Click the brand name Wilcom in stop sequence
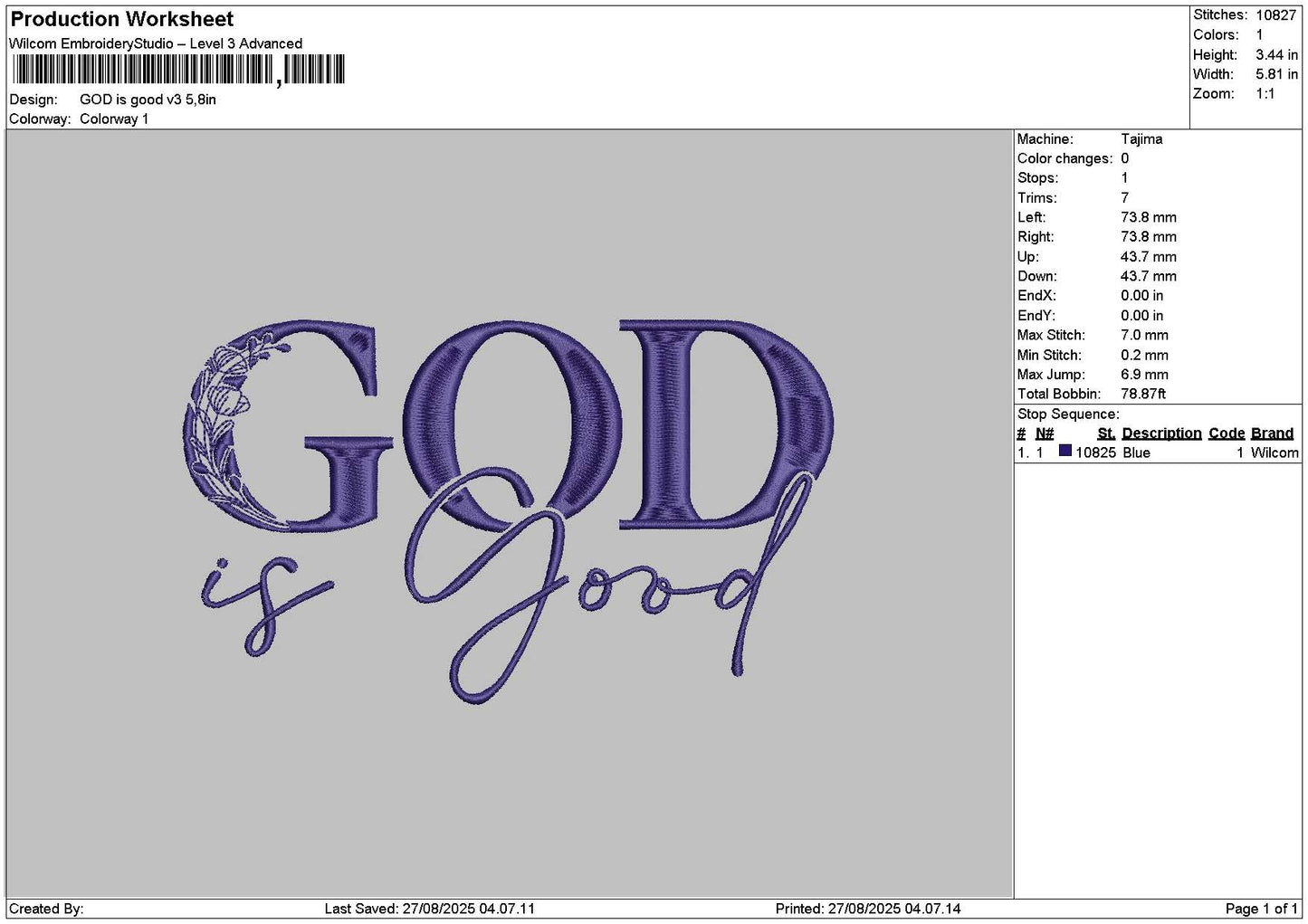The image size is (1308, 924). click(x=1275, y=452)
